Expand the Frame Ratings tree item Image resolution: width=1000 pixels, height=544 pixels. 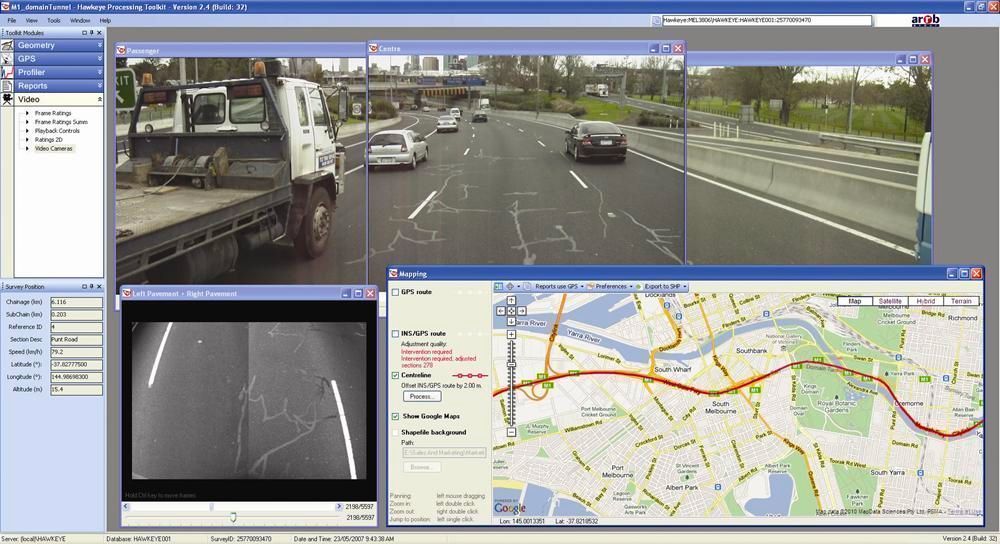pos(27,113)
